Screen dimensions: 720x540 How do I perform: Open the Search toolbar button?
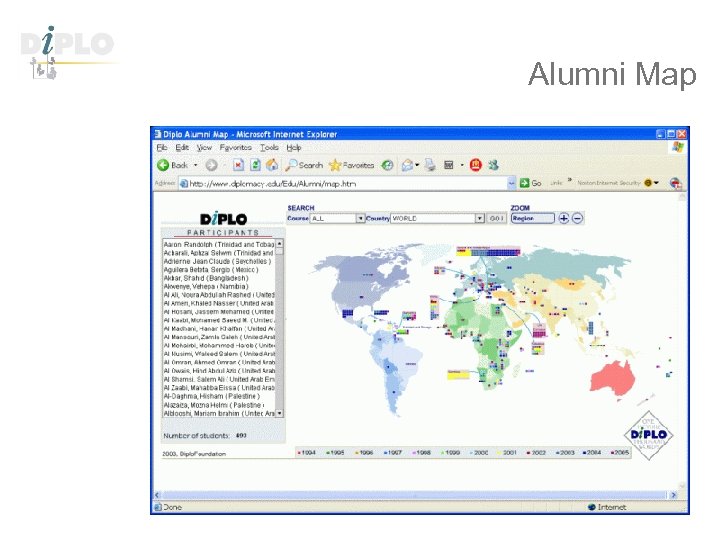pyautogui.click(x=304, y=165)
